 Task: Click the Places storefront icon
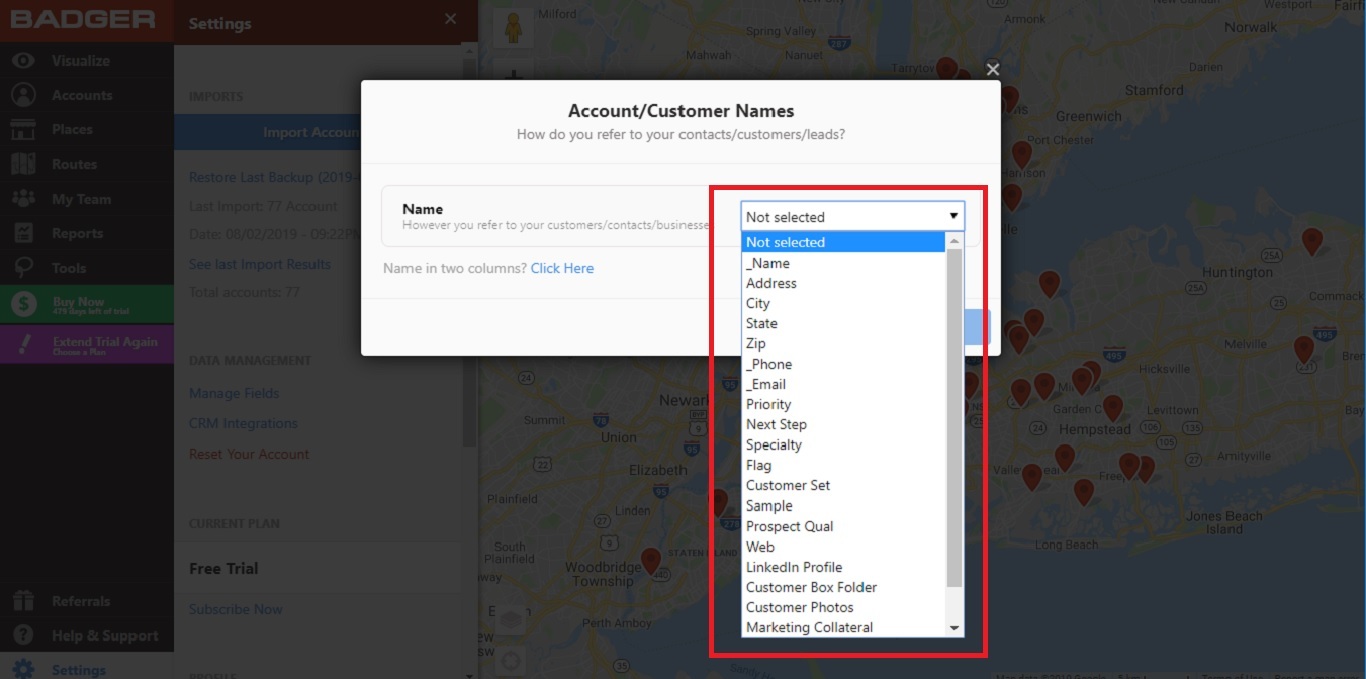tap(23, 130)
